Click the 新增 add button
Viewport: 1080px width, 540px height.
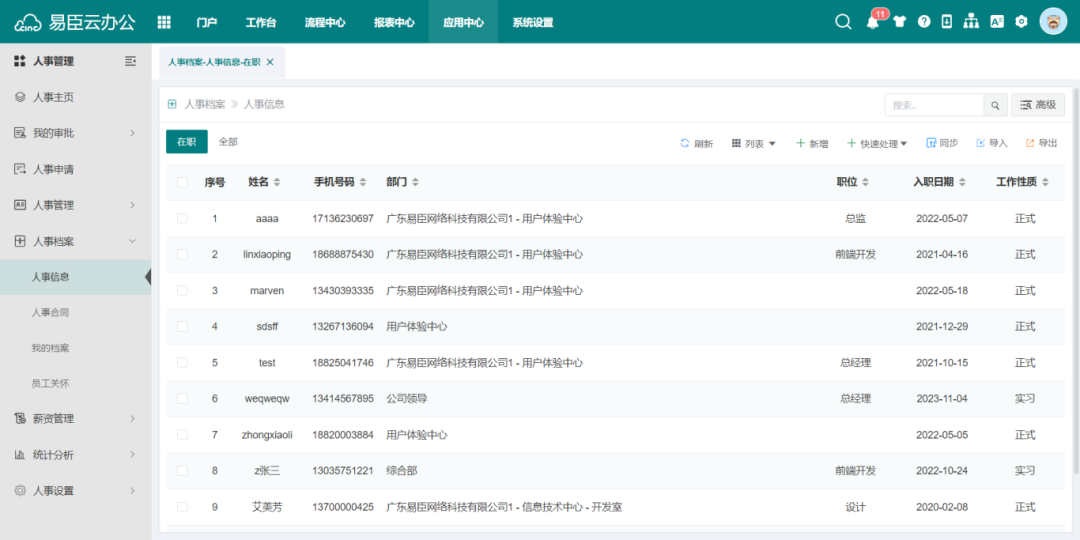[812, 143]
